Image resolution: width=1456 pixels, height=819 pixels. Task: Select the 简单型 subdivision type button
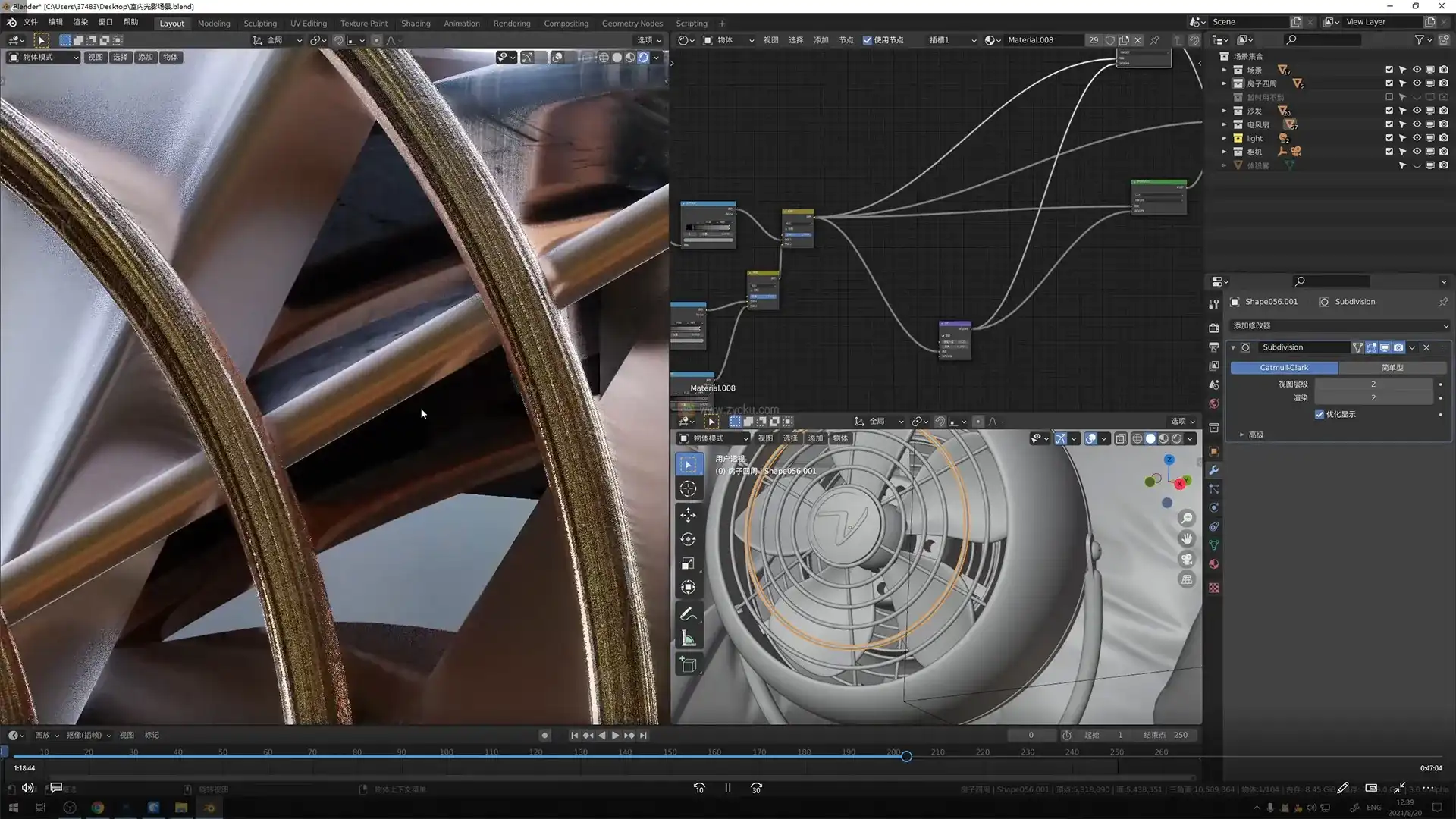coord(1392,367)
